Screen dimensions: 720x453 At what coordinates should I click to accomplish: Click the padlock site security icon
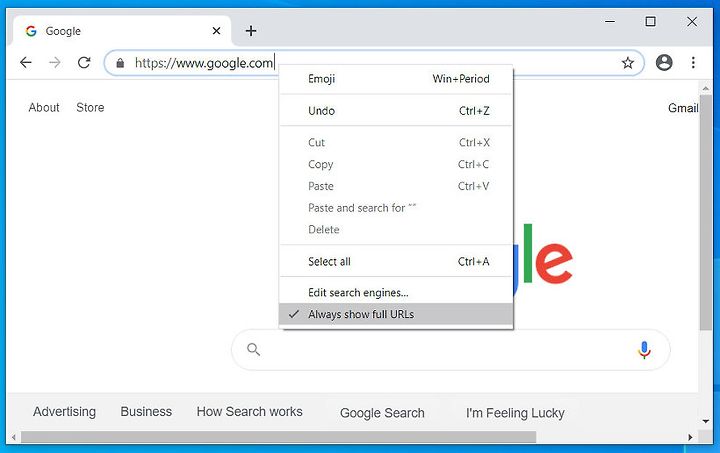click(120, 63)
